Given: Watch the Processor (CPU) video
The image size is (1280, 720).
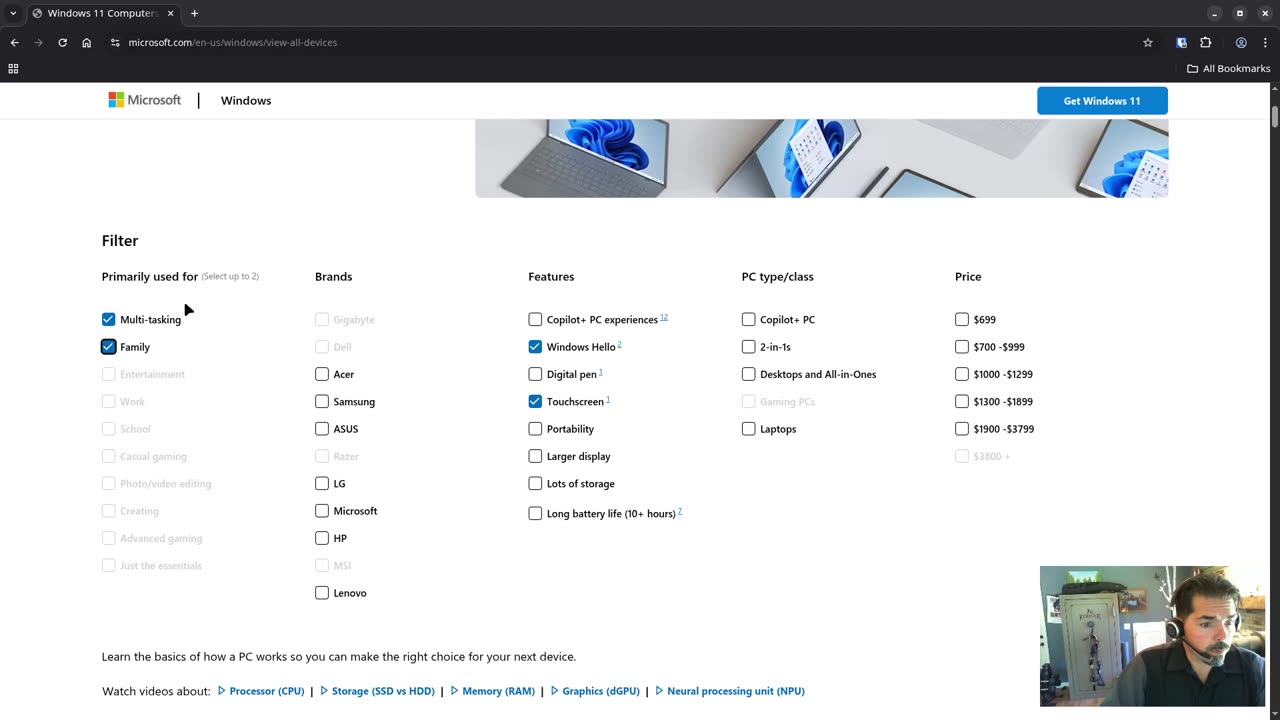Looking at the screenshot, I should (x=261, y=691).
